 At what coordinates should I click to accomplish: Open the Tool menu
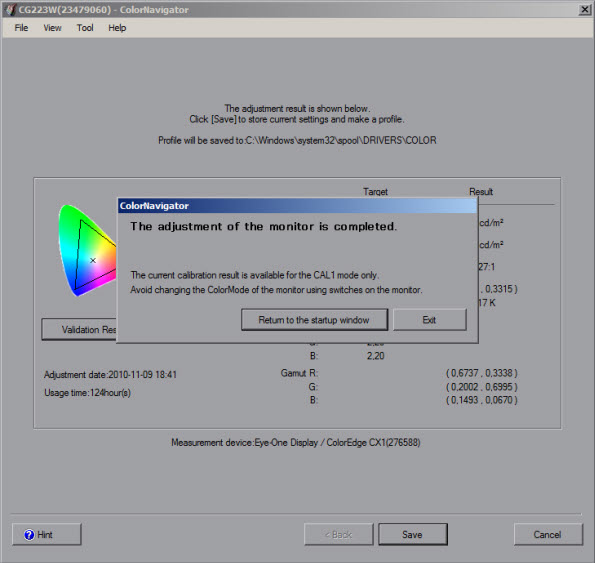(85, 28)
